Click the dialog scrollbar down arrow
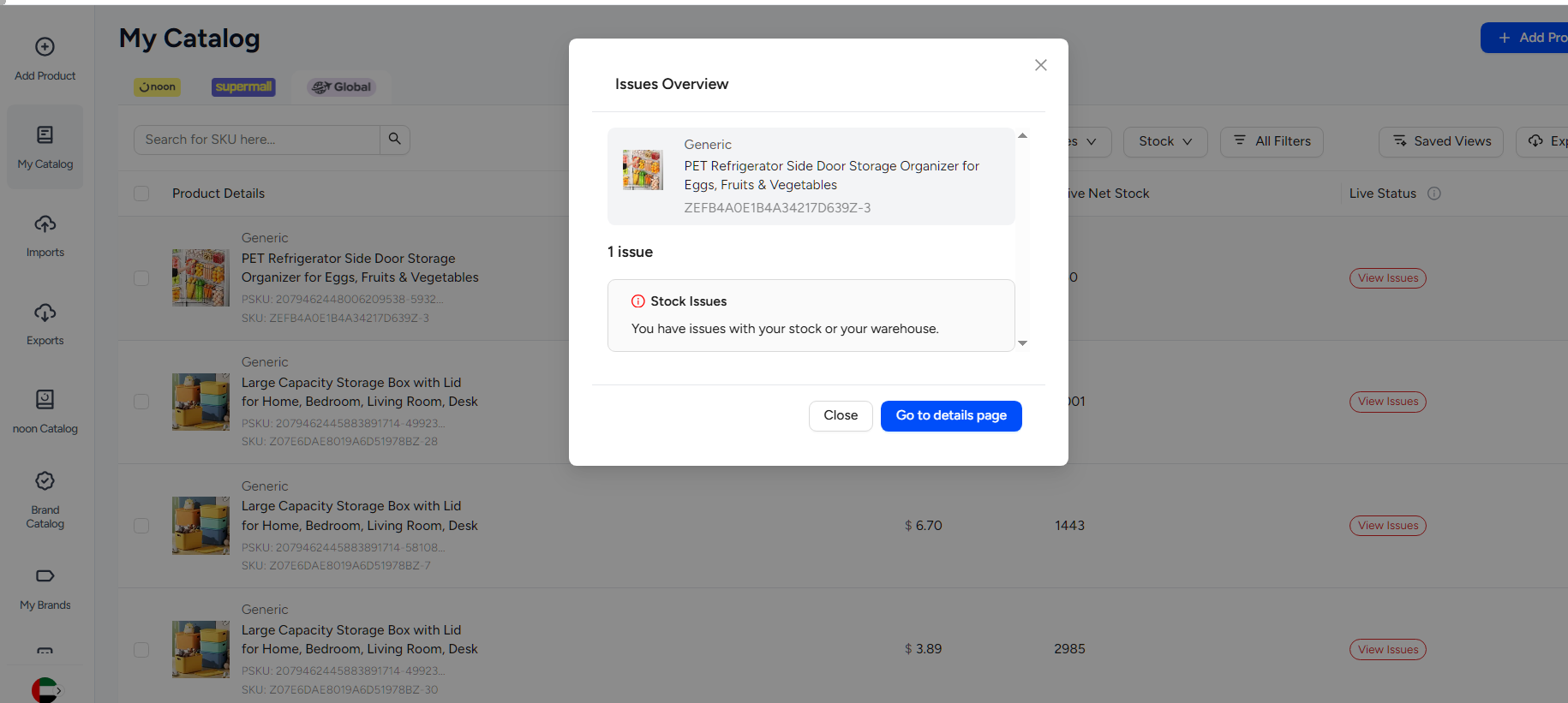The width and height of the screenshot is (1568, 703). pos(1022,343)
